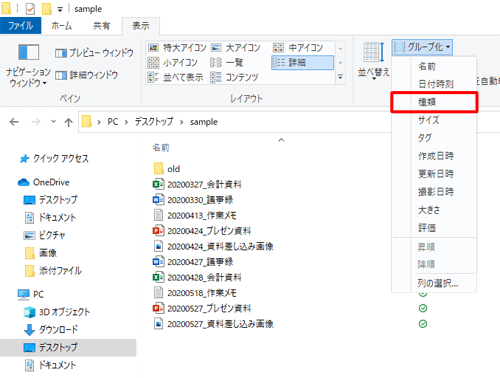Viewport: 500px width, 378px height.
Task: Select 画像 folder in navigation pane
Action: pyautogui.click(x=41, y=253)
